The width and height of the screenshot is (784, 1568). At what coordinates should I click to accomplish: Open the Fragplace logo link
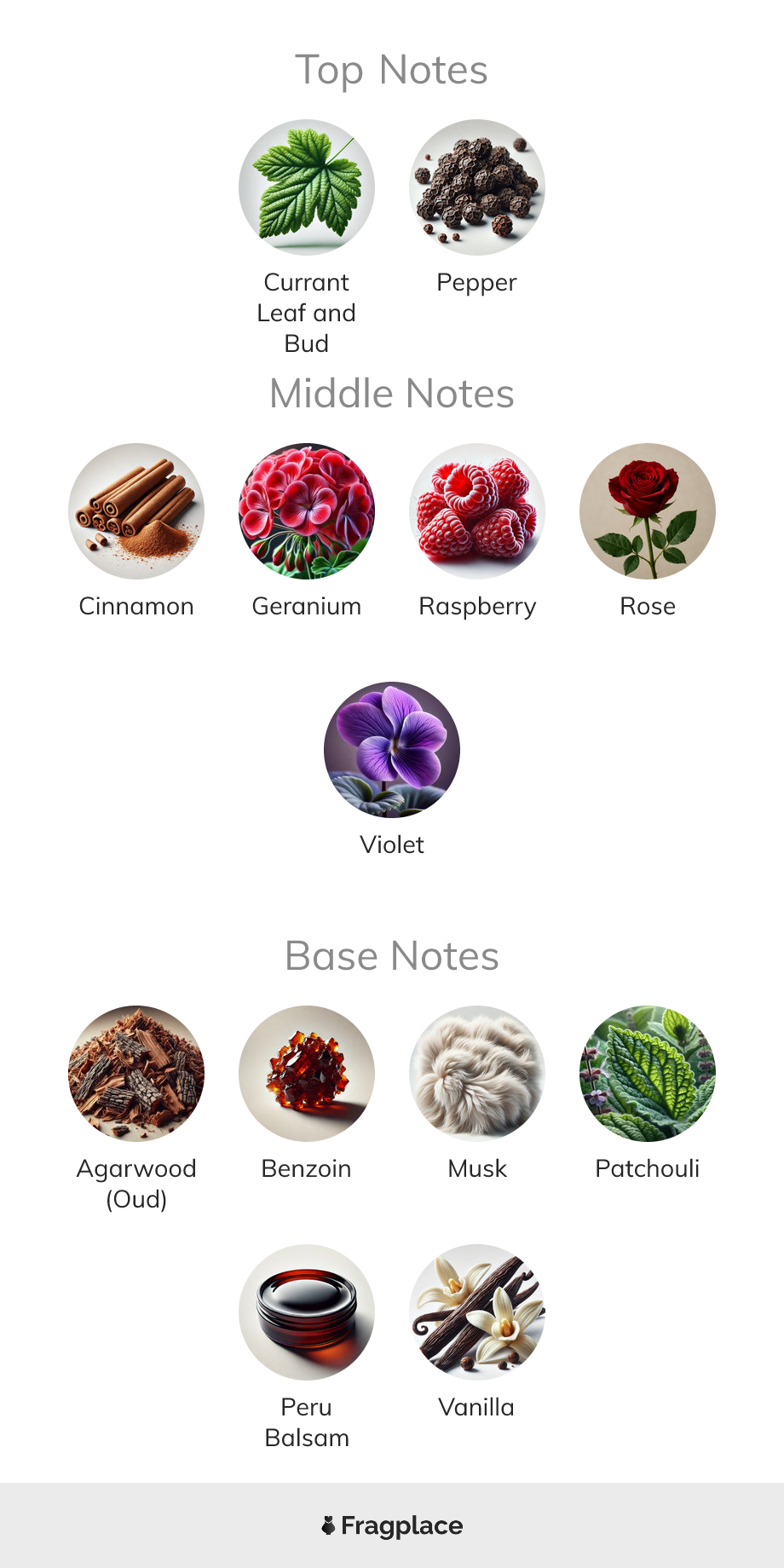click(x=392, y=1525)
